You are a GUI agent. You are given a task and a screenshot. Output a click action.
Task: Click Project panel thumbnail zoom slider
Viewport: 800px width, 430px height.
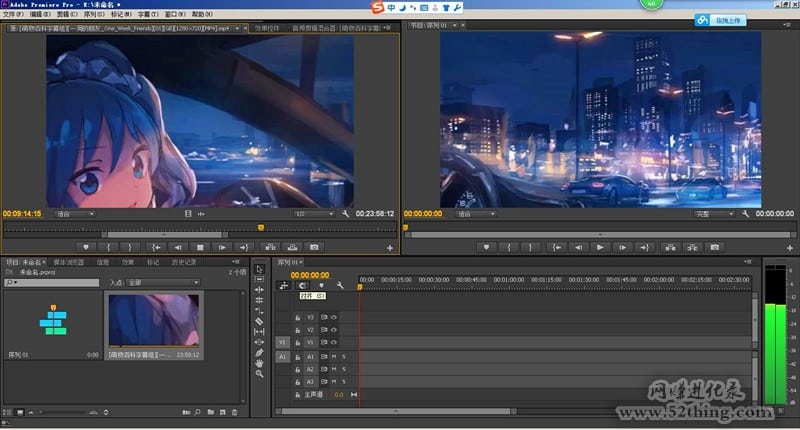click(64, 412)
